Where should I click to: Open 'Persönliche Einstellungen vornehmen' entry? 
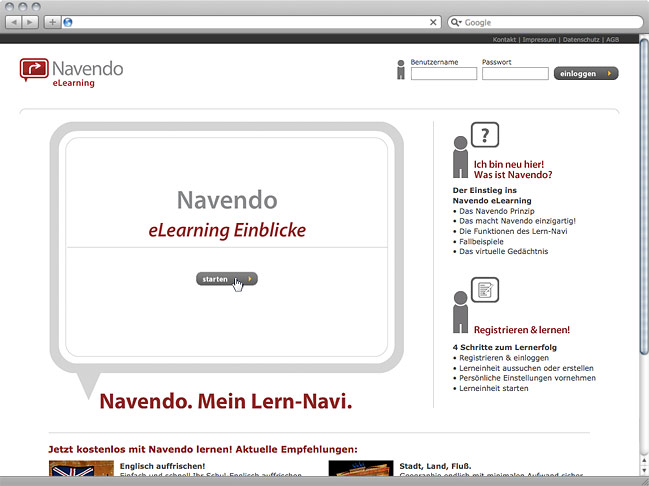(x=527, y=378)
